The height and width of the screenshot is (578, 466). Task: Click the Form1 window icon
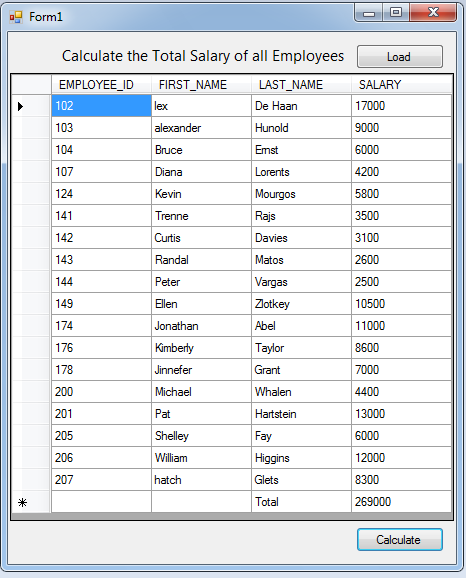click(x=16, y=17)
